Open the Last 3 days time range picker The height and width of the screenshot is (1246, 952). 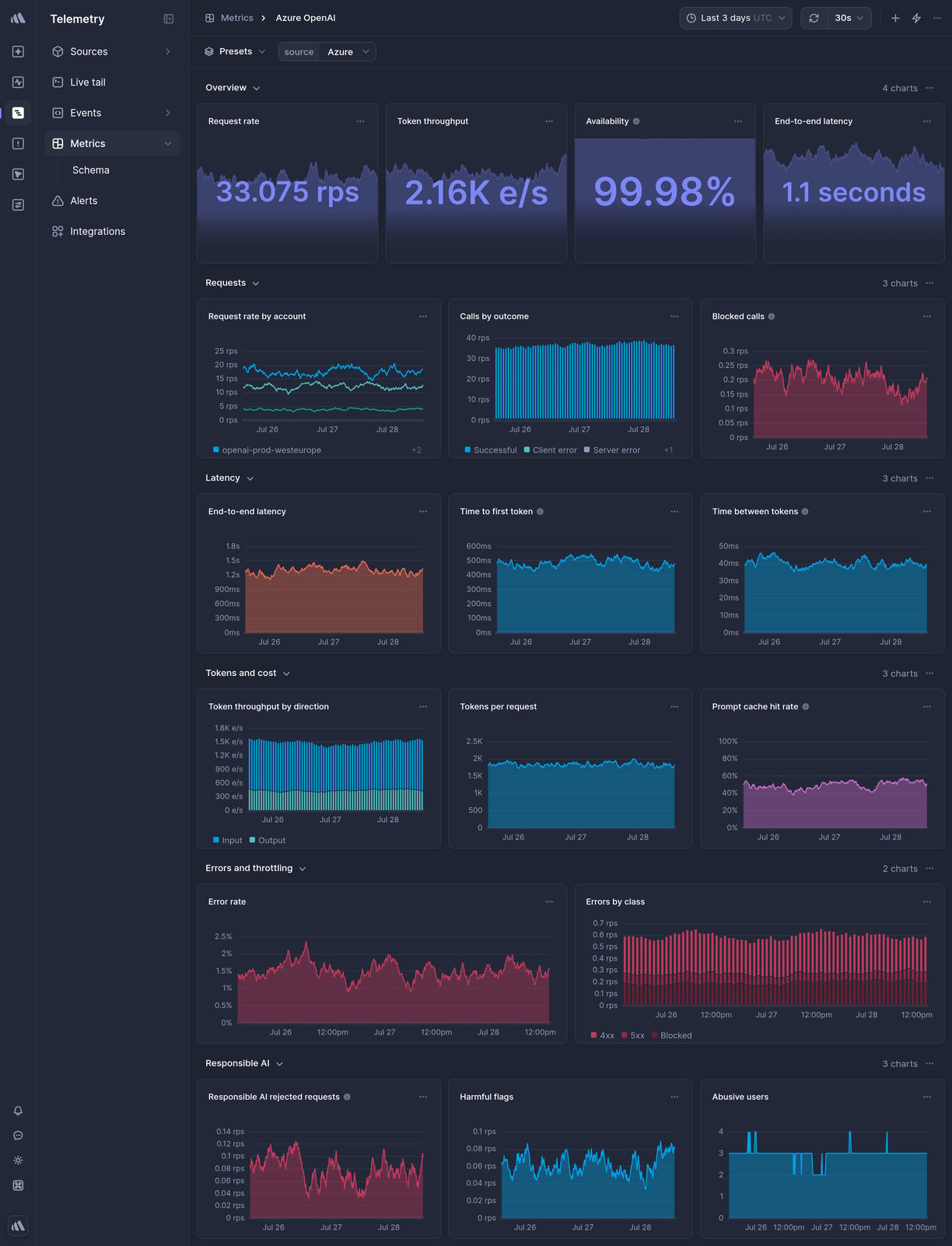pos(736,18)
